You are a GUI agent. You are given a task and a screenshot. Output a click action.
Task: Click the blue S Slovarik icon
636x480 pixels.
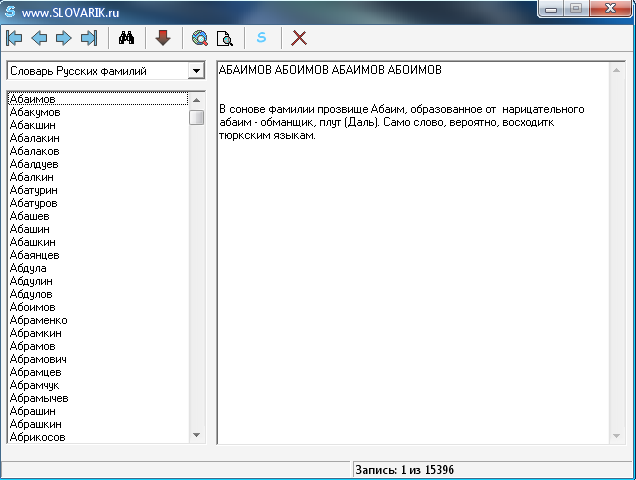pos(262,38)
